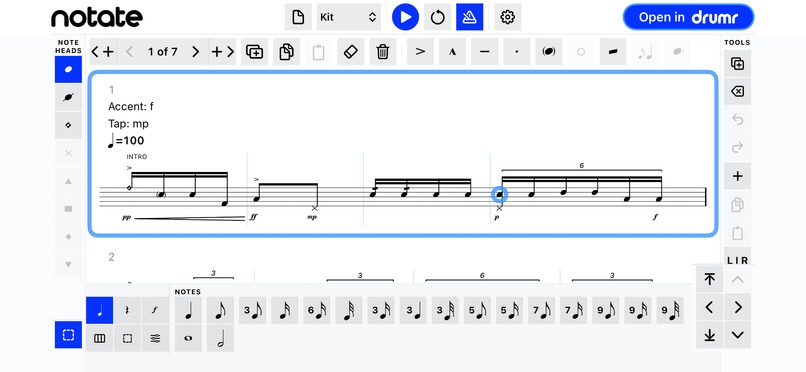Insert a quarter note
806x372 pixels.
188,310
